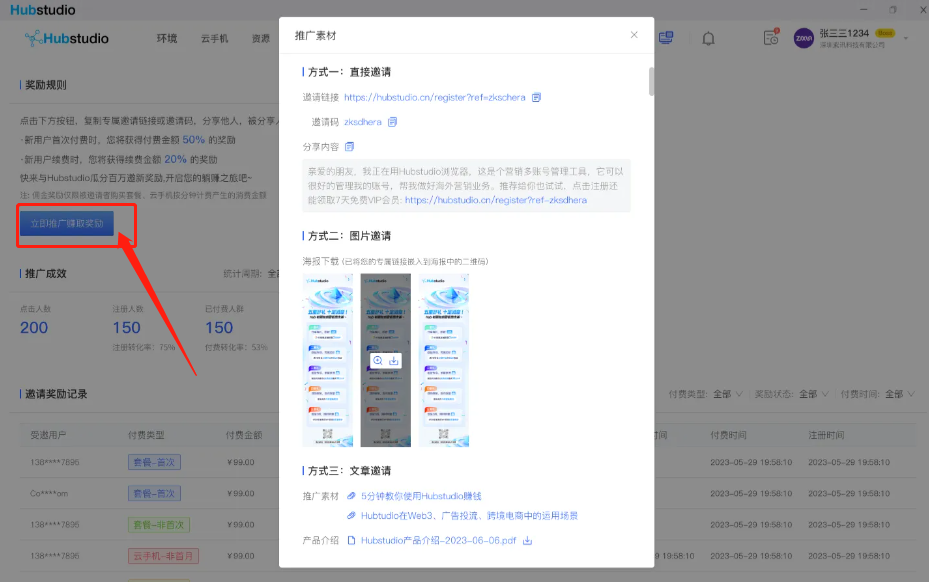The height and width of the screenshot is (582, 929).
Task: Click the register link in share text
Action: click(496, 200)
